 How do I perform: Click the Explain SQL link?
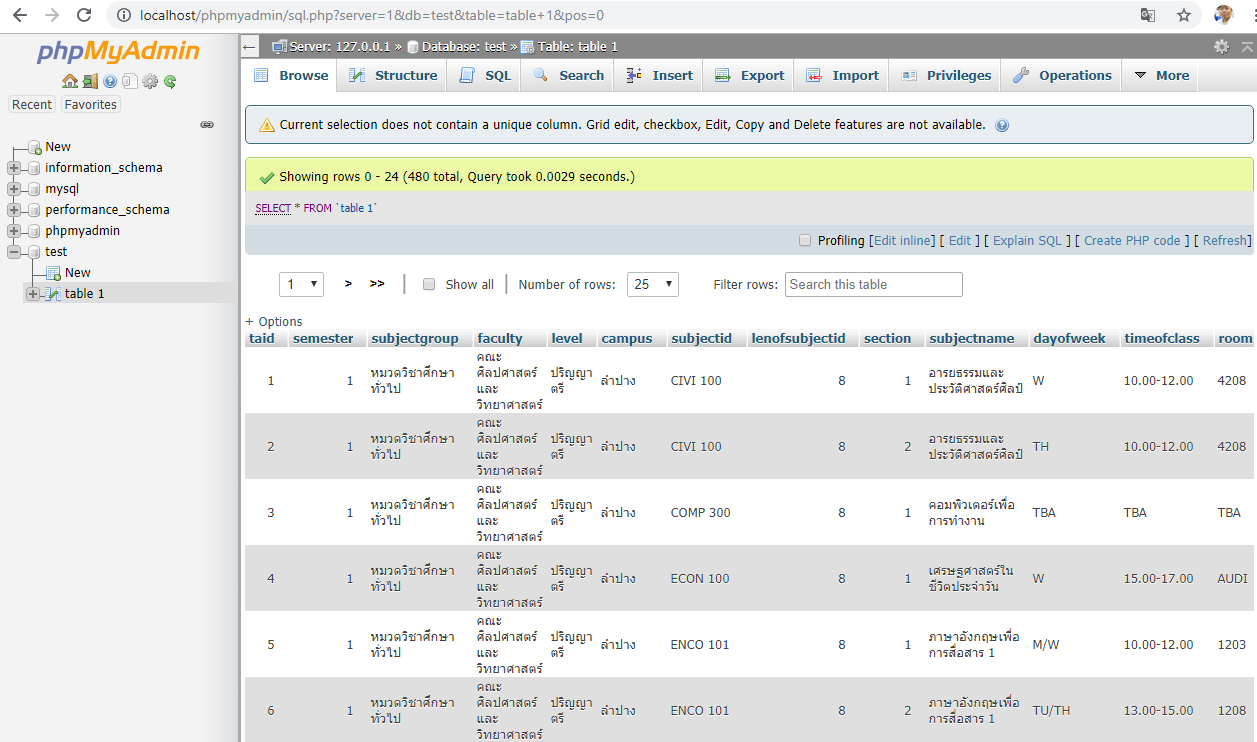(x=1027, y=240)
